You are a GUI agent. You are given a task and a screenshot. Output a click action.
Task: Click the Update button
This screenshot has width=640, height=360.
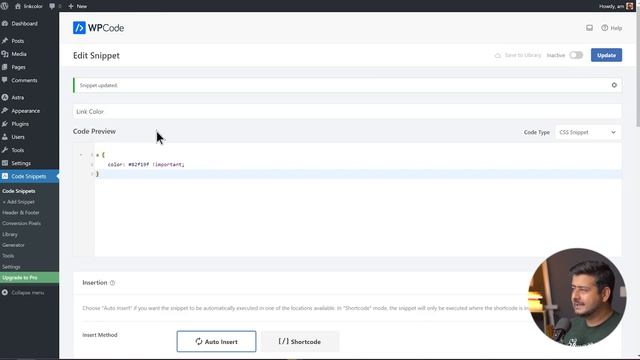(606, 55)
